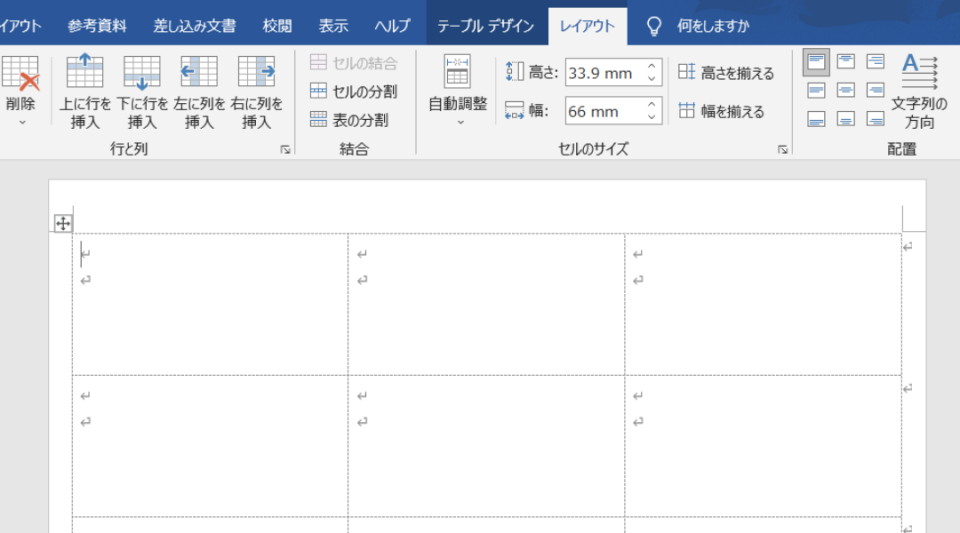Click Split Cells (セルの分割)
The image size is (960, 533).
pos(353,91)
